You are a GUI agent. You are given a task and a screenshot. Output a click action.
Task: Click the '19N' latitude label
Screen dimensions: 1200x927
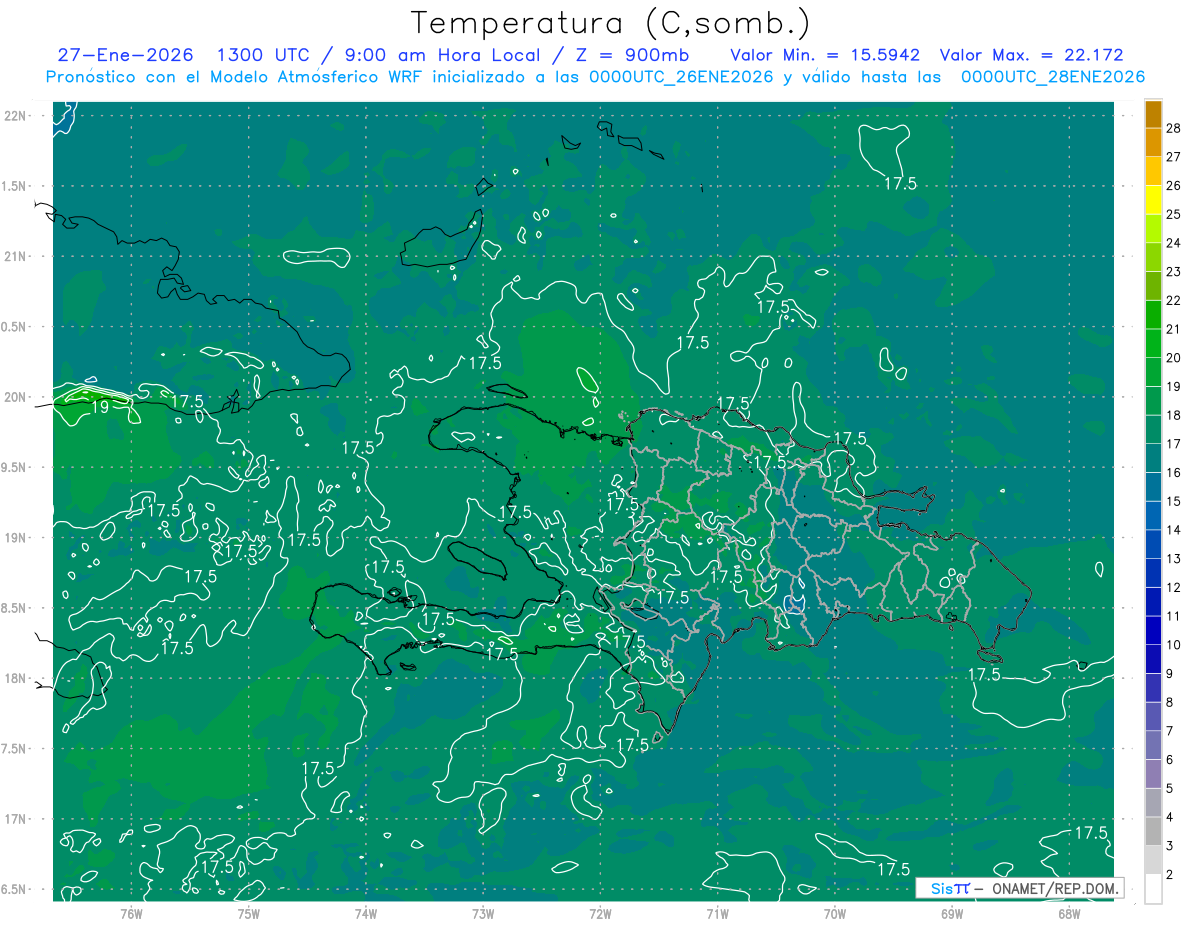(x=17, y=538)
